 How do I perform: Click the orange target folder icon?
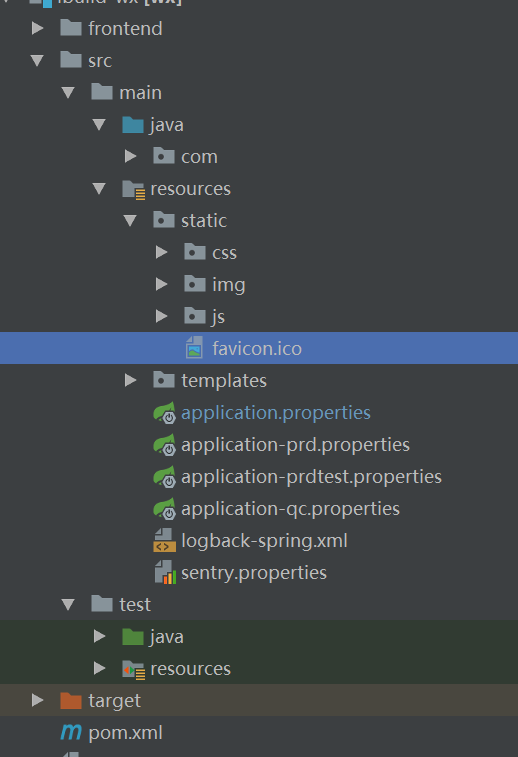tap(71, 700)
